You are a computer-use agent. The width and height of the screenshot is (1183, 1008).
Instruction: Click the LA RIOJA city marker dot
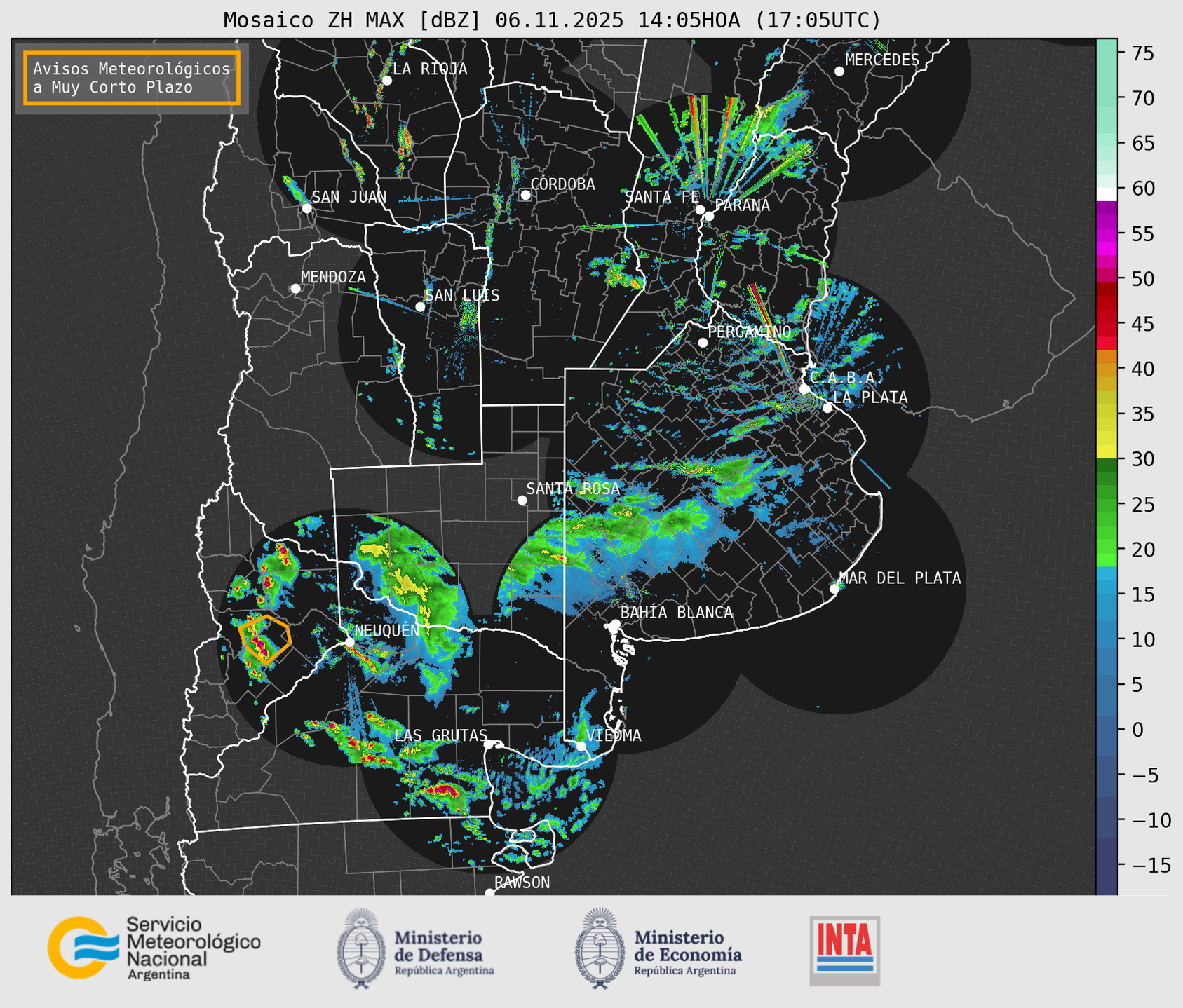point(386,81)
